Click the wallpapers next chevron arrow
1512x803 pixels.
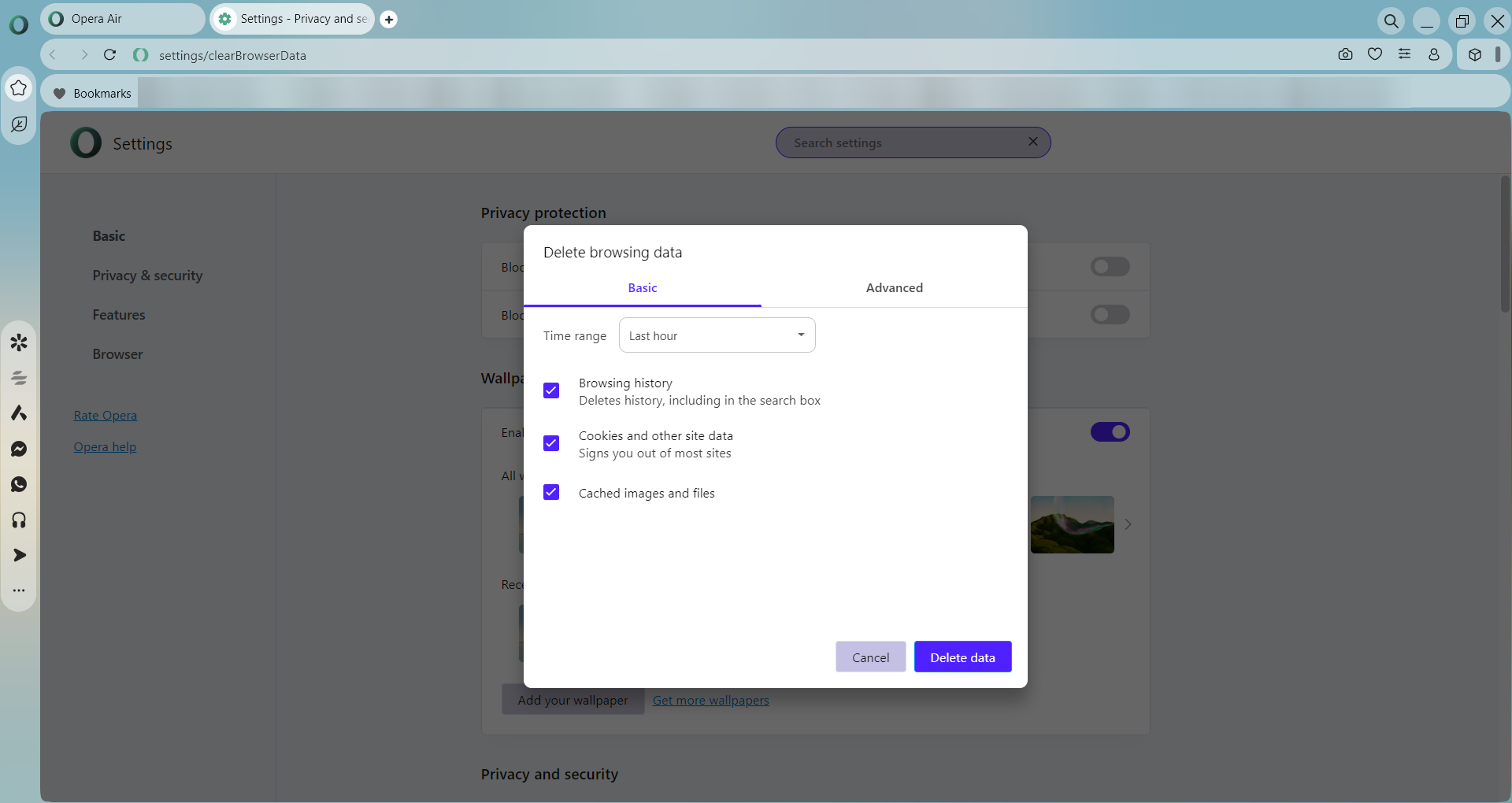coord(1128,524)
